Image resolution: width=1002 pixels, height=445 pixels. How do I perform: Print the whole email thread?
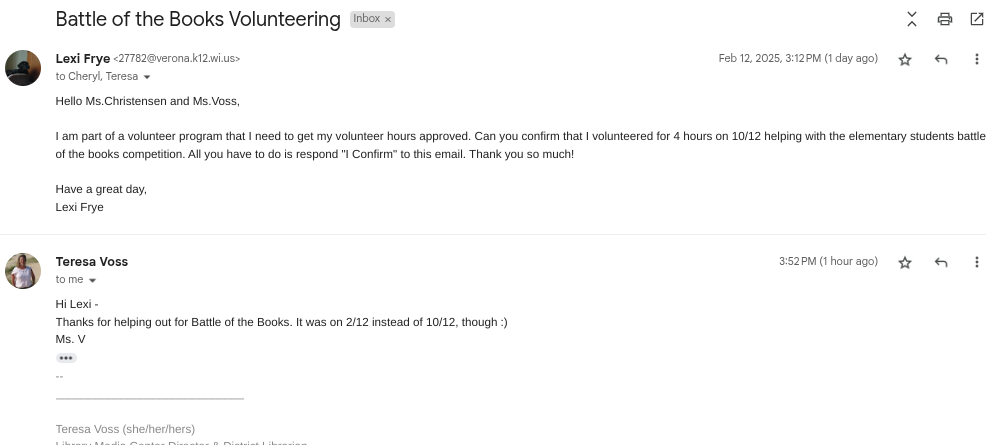pos(945,19)
